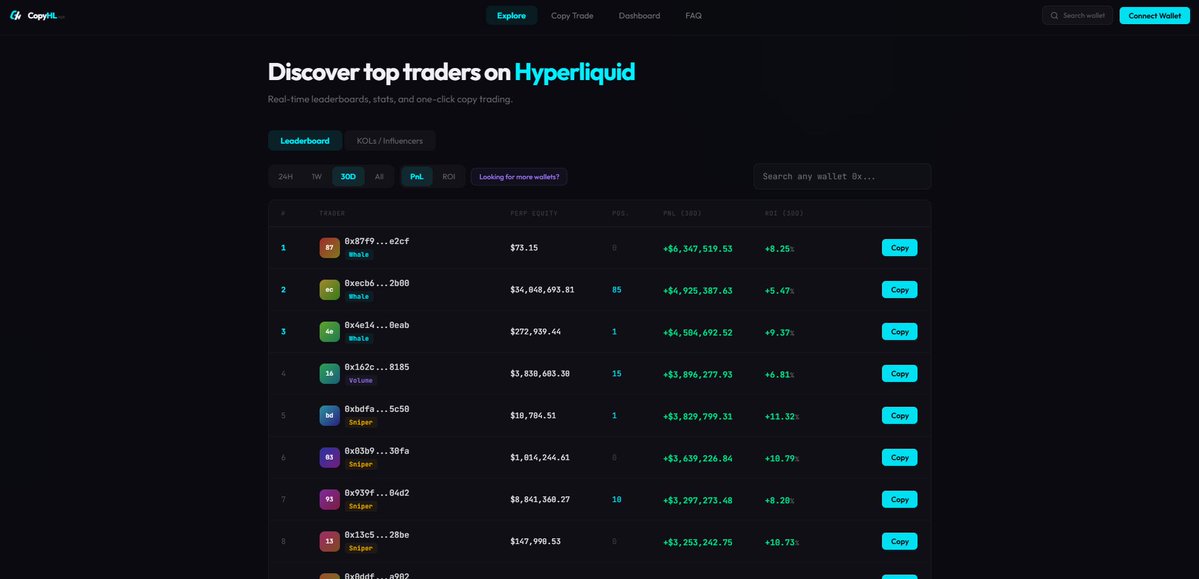
Task: Click avatar icon for trader 0xbdfa...5c50
Action: (x=330, y=415)
